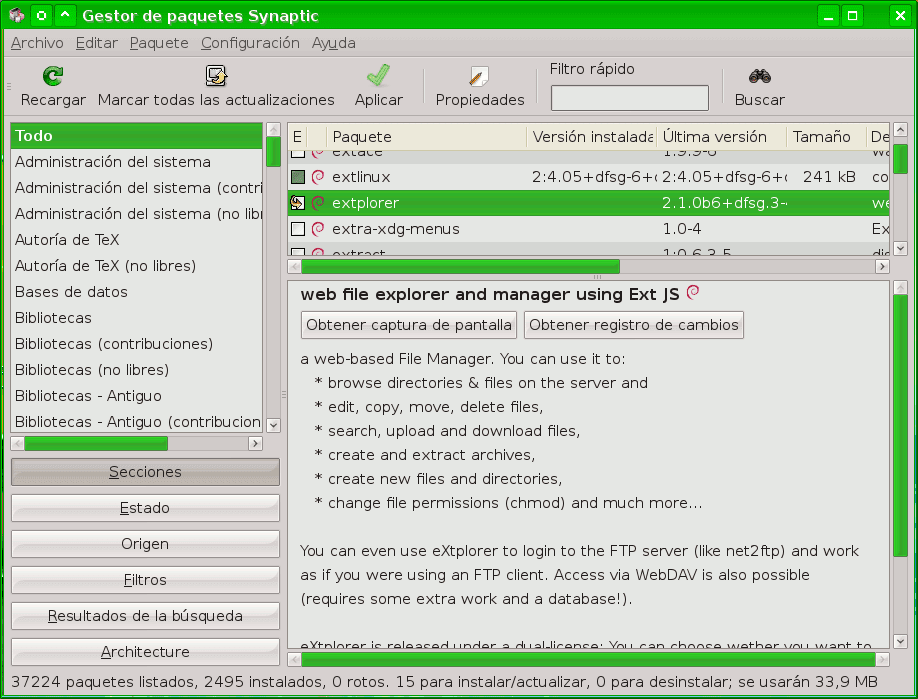918x699 pixels.
Task: Click Debian swirl icon beside extplorer
Action: point(318,203)
